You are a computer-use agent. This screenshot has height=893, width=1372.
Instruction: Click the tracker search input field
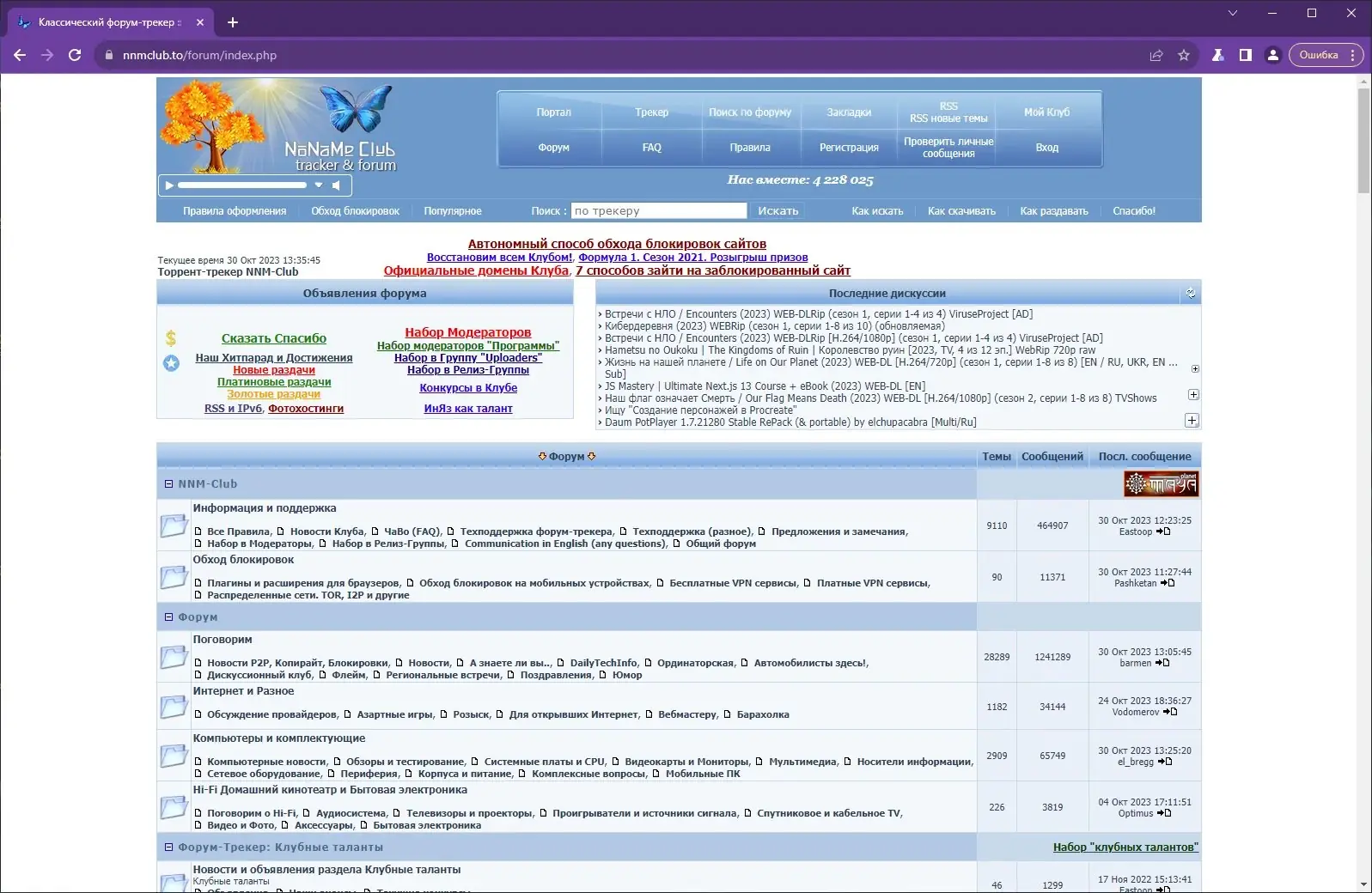point(659,211)
